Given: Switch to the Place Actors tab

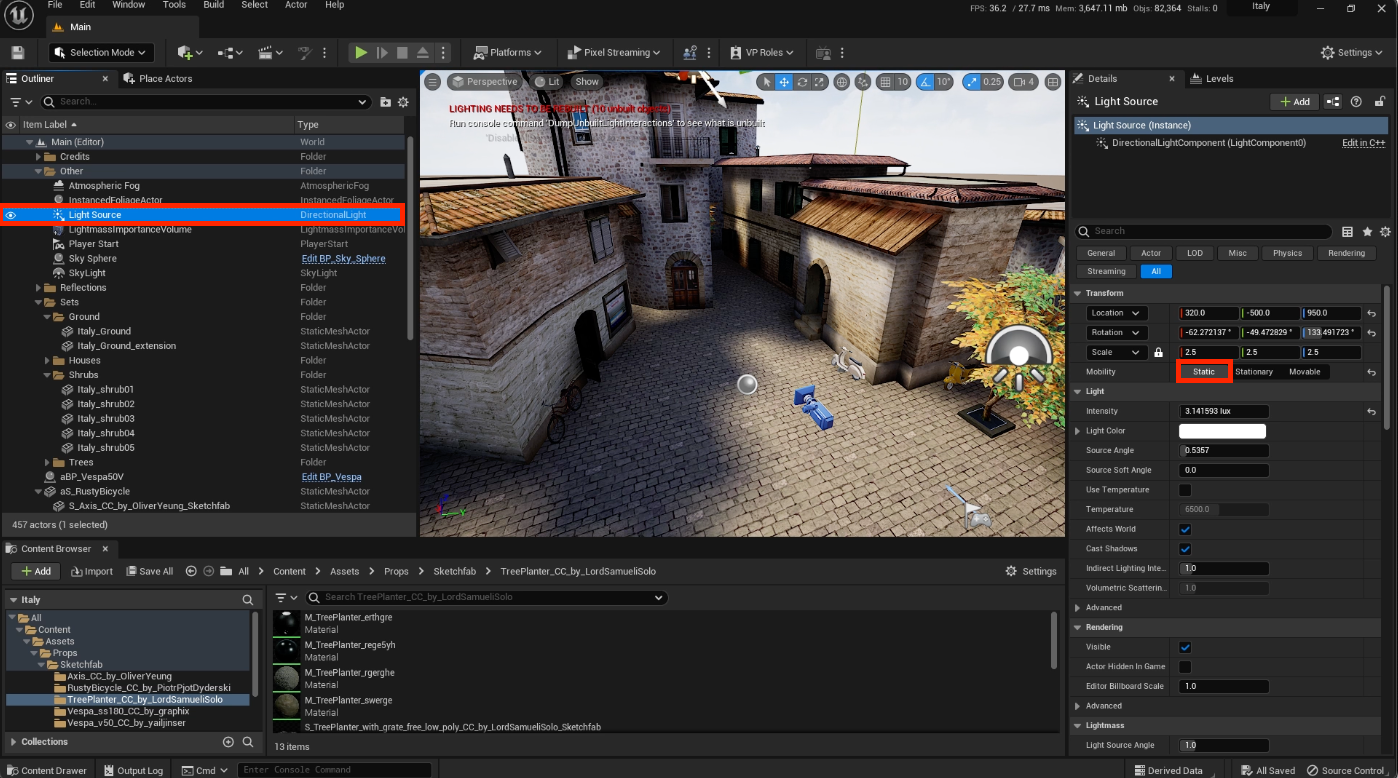Looking at the screenshot, I should point(159,79).
